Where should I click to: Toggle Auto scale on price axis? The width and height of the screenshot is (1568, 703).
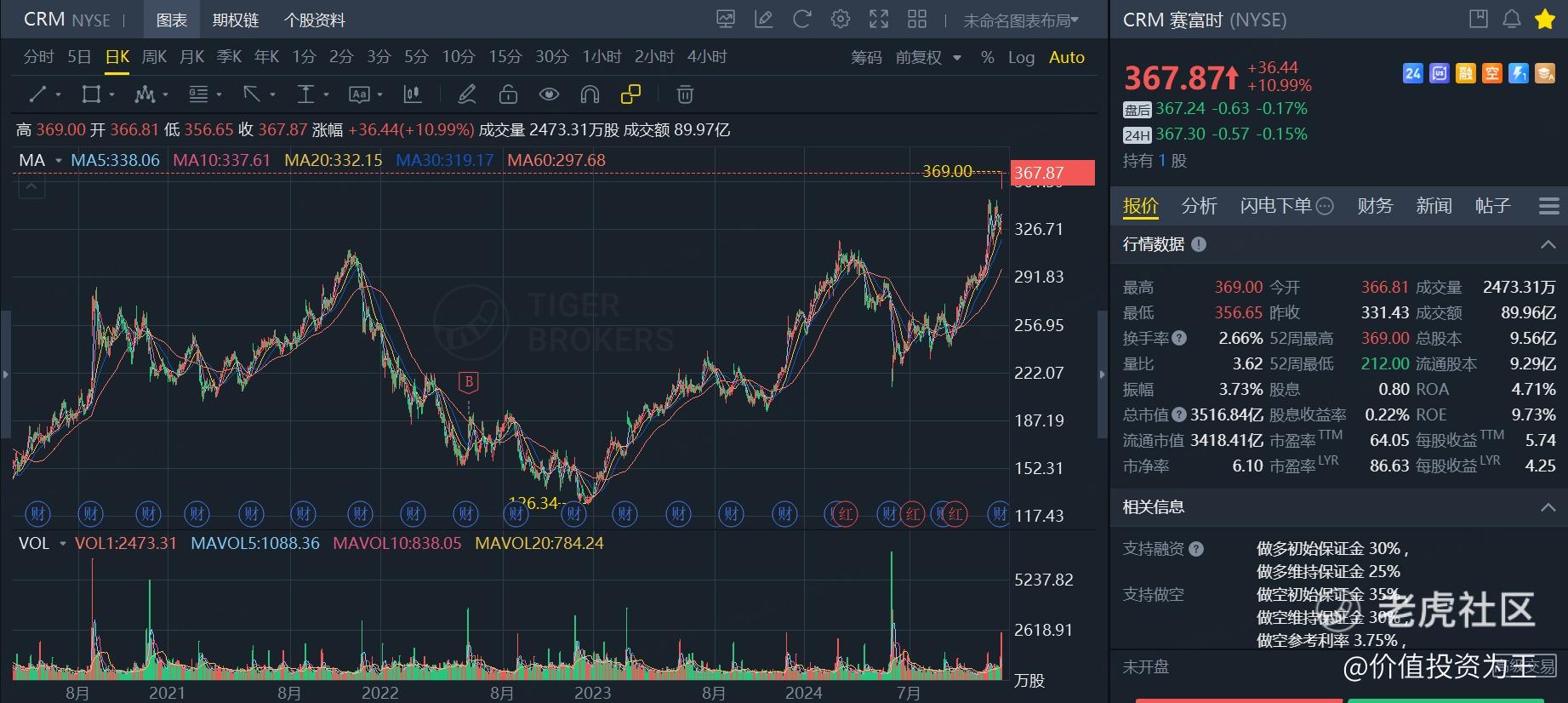(1067, 57)
